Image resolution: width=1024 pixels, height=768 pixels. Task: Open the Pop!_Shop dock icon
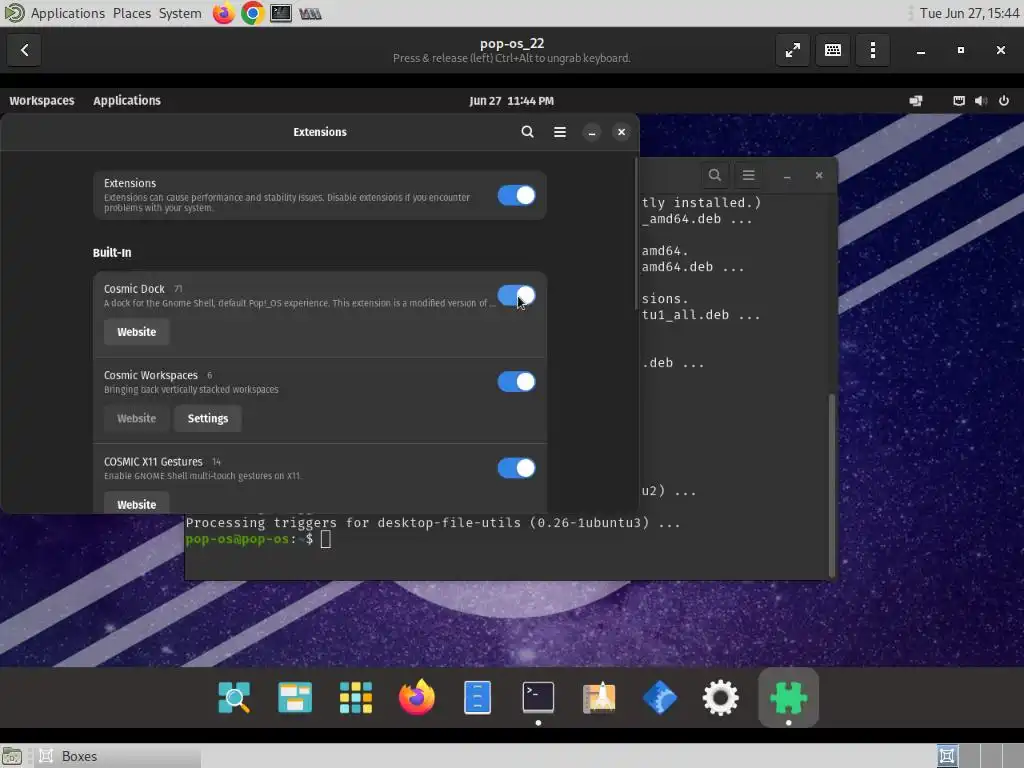[599, 697]
